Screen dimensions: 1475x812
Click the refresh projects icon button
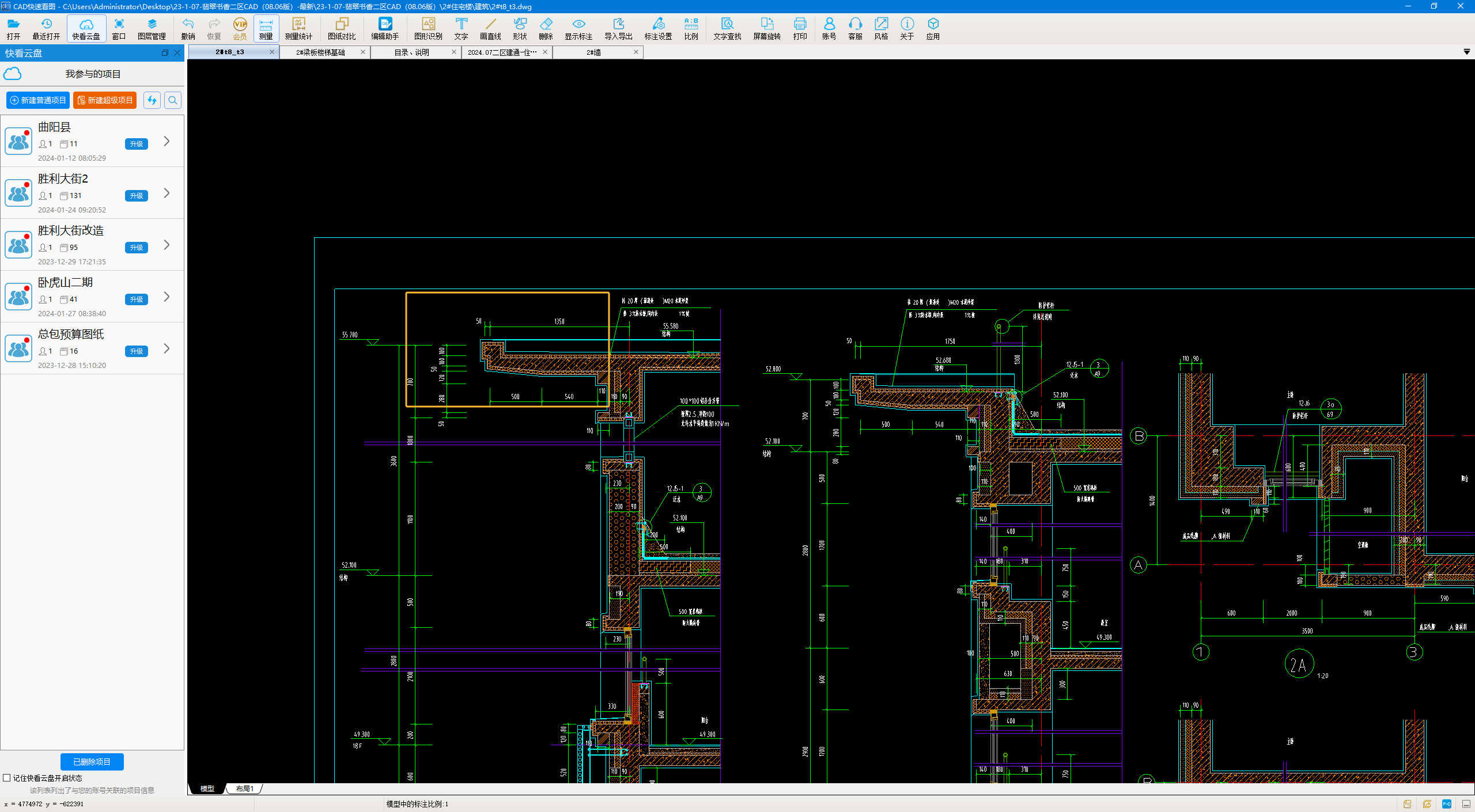[152, 100]
